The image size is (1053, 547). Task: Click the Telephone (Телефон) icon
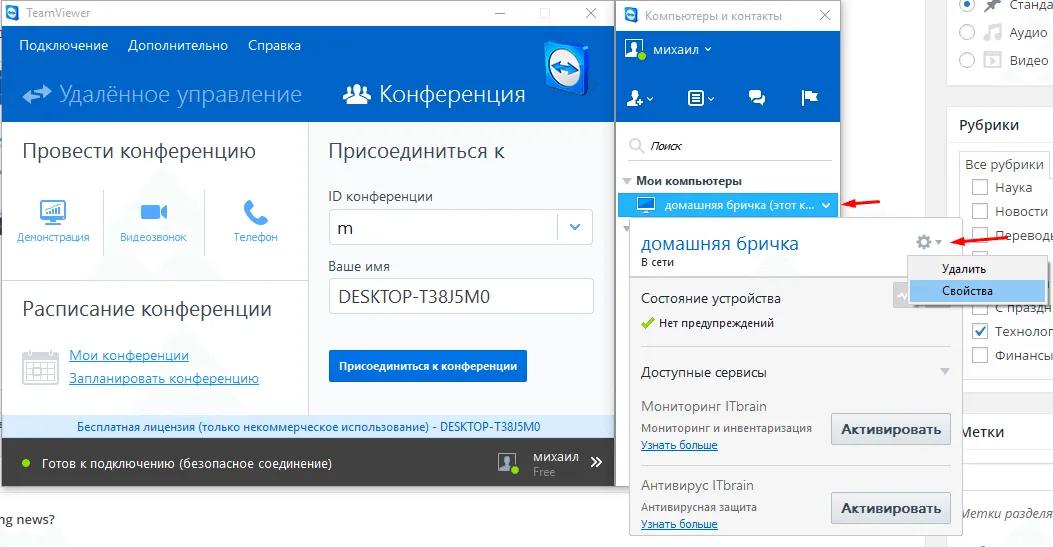tap(256, 212)
